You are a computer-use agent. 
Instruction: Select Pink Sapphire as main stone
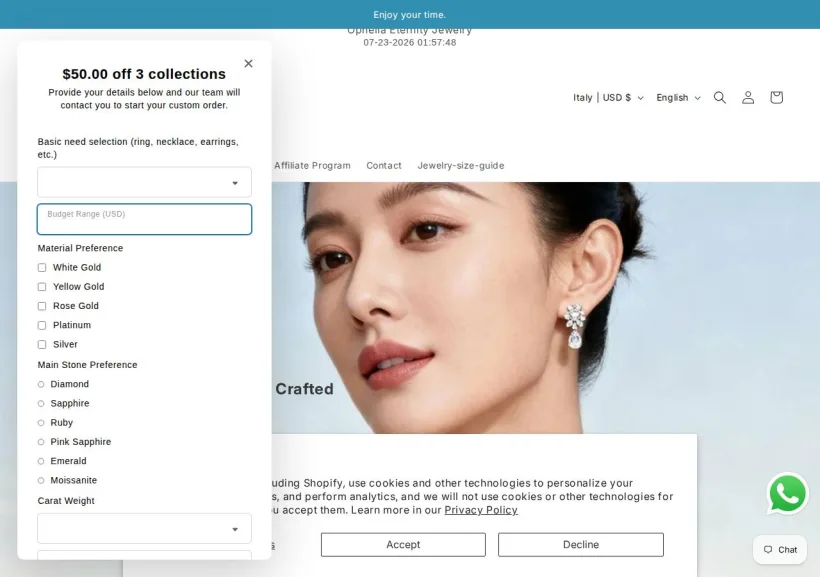[x=41, y=442]
